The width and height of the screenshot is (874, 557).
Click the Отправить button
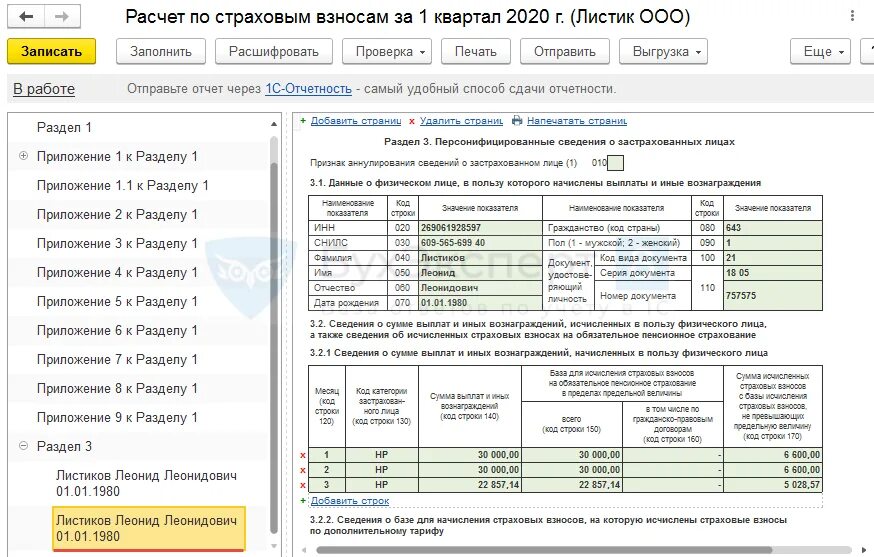pyautogui.click(x=565, y=52)
